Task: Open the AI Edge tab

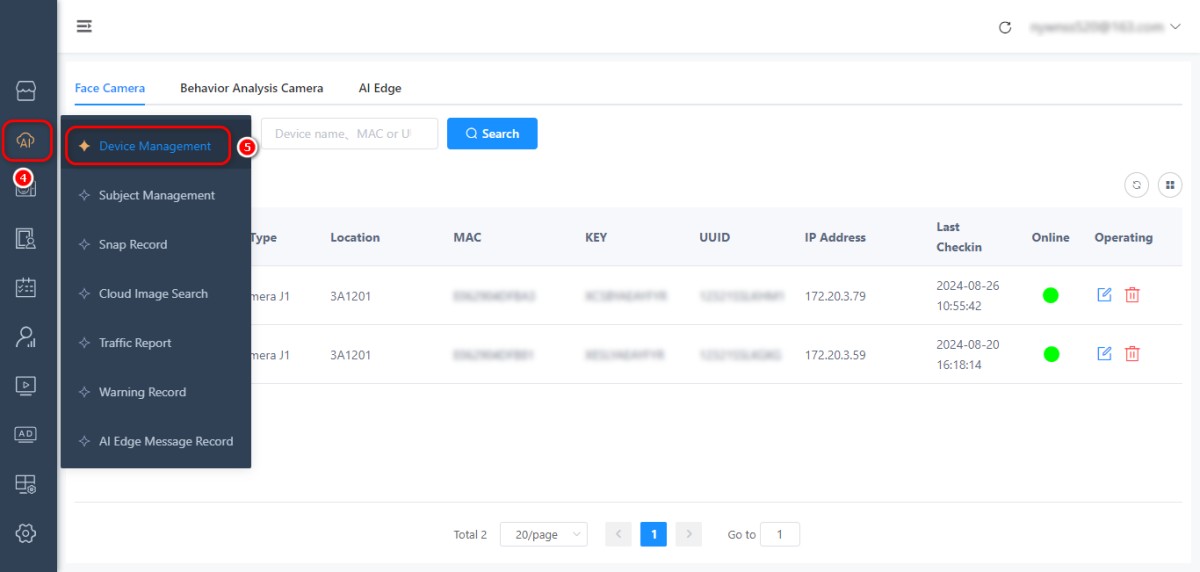Action: point(380,88)
